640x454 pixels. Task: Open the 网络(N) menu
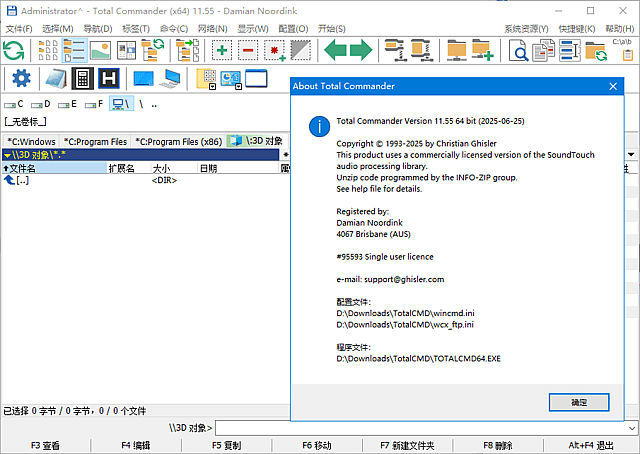tap(212, 29)
